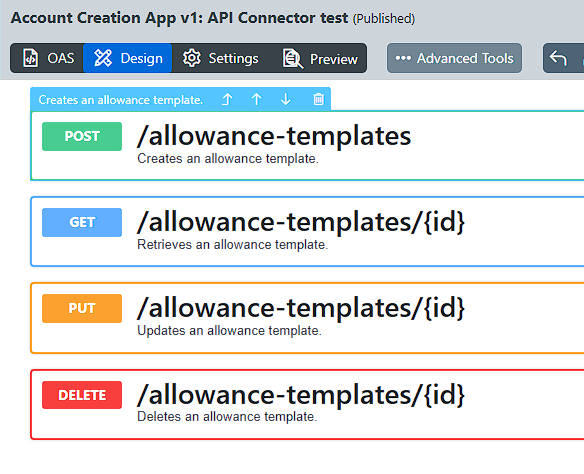This screenshot has width=584, height=474.
Task: Click the move down arrow icon
Action: pos(286,99)
